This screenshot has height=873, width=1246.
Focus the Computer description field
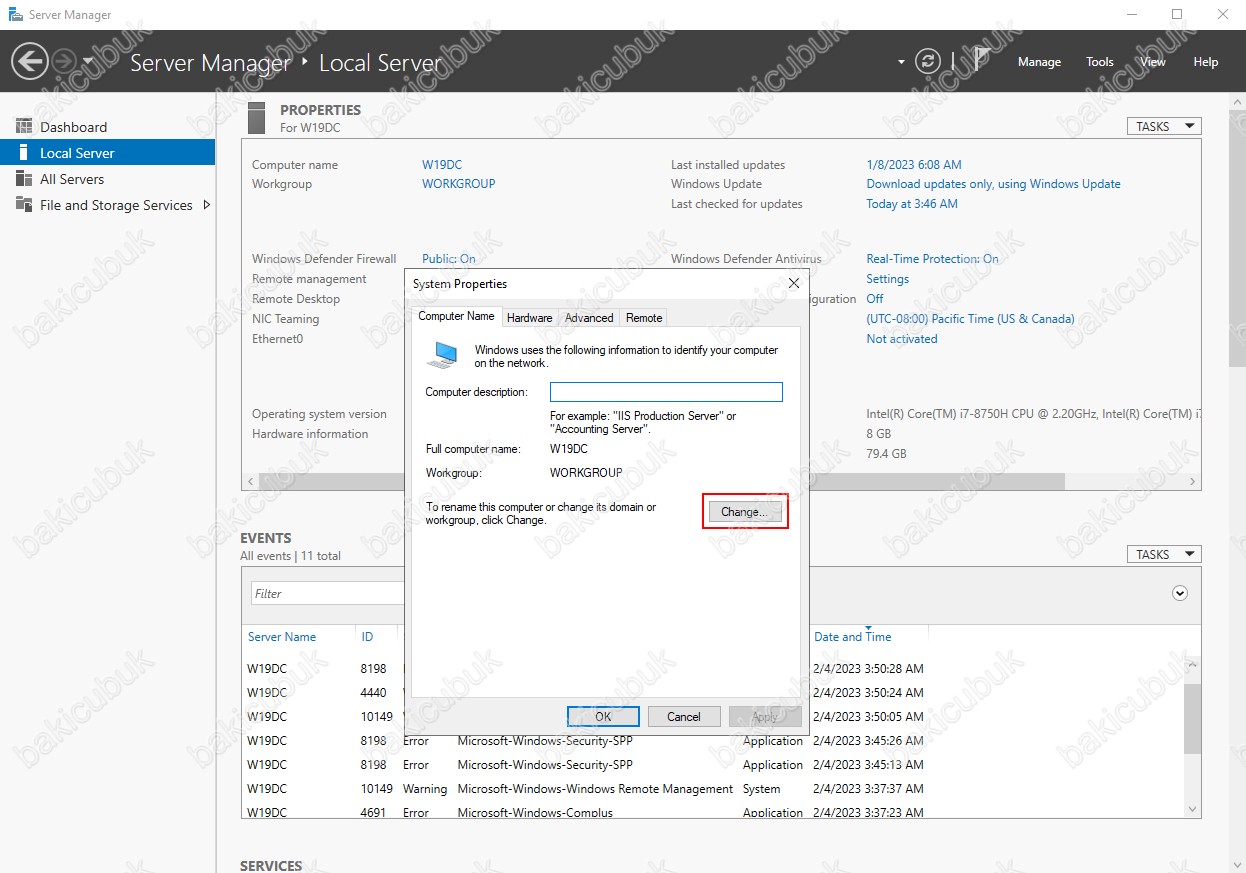666,392
